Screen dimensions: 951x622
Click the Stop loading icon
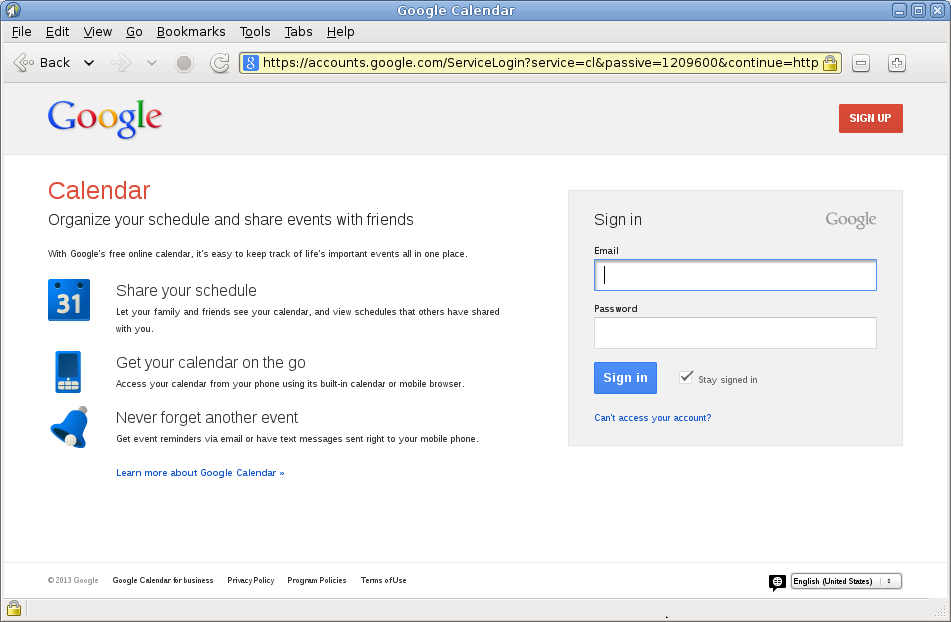184,63
